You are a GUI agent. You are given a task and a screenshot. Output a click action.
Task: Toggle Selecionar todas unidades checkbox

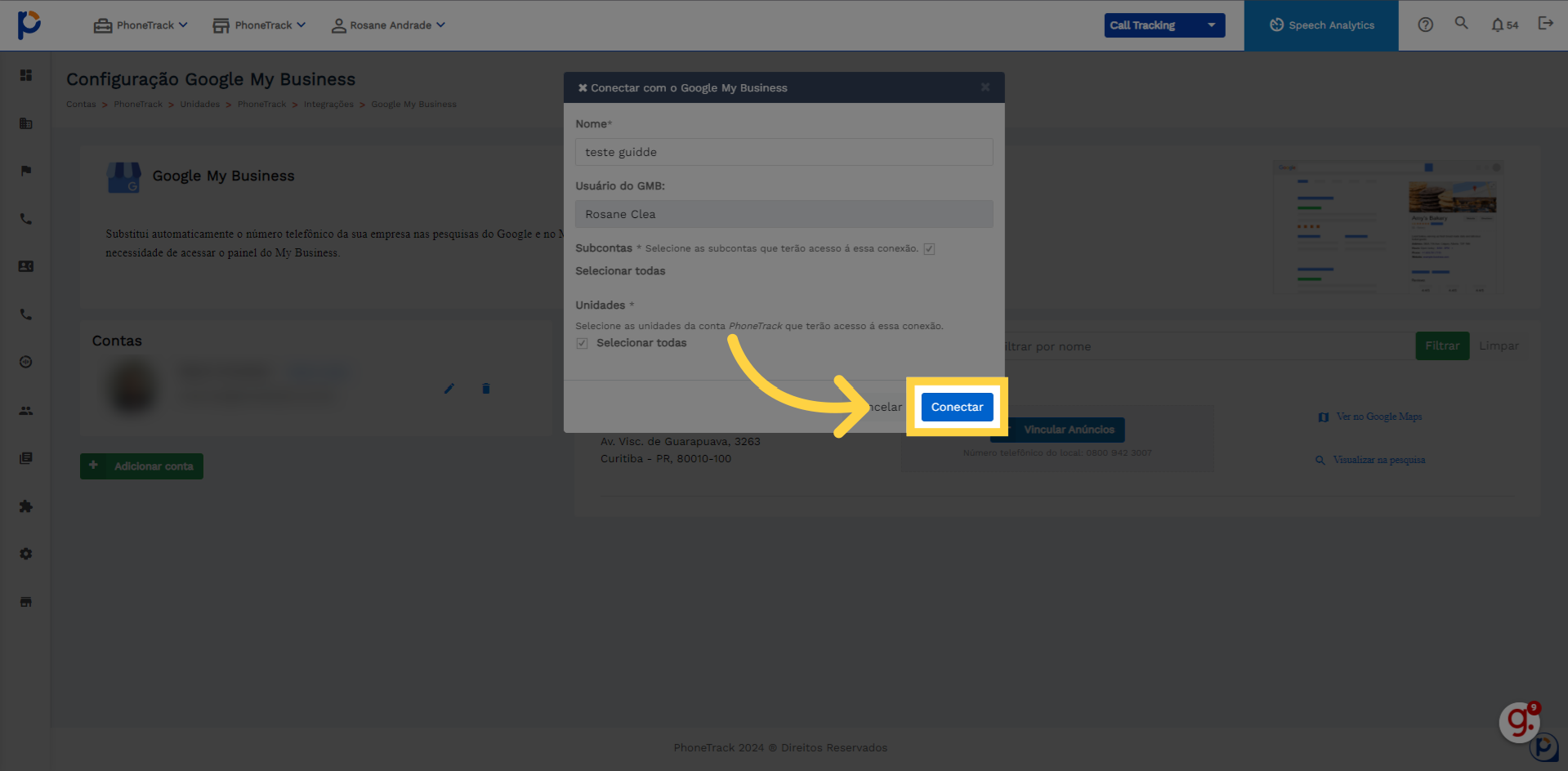pyautogui.click(x=582, y=343)
